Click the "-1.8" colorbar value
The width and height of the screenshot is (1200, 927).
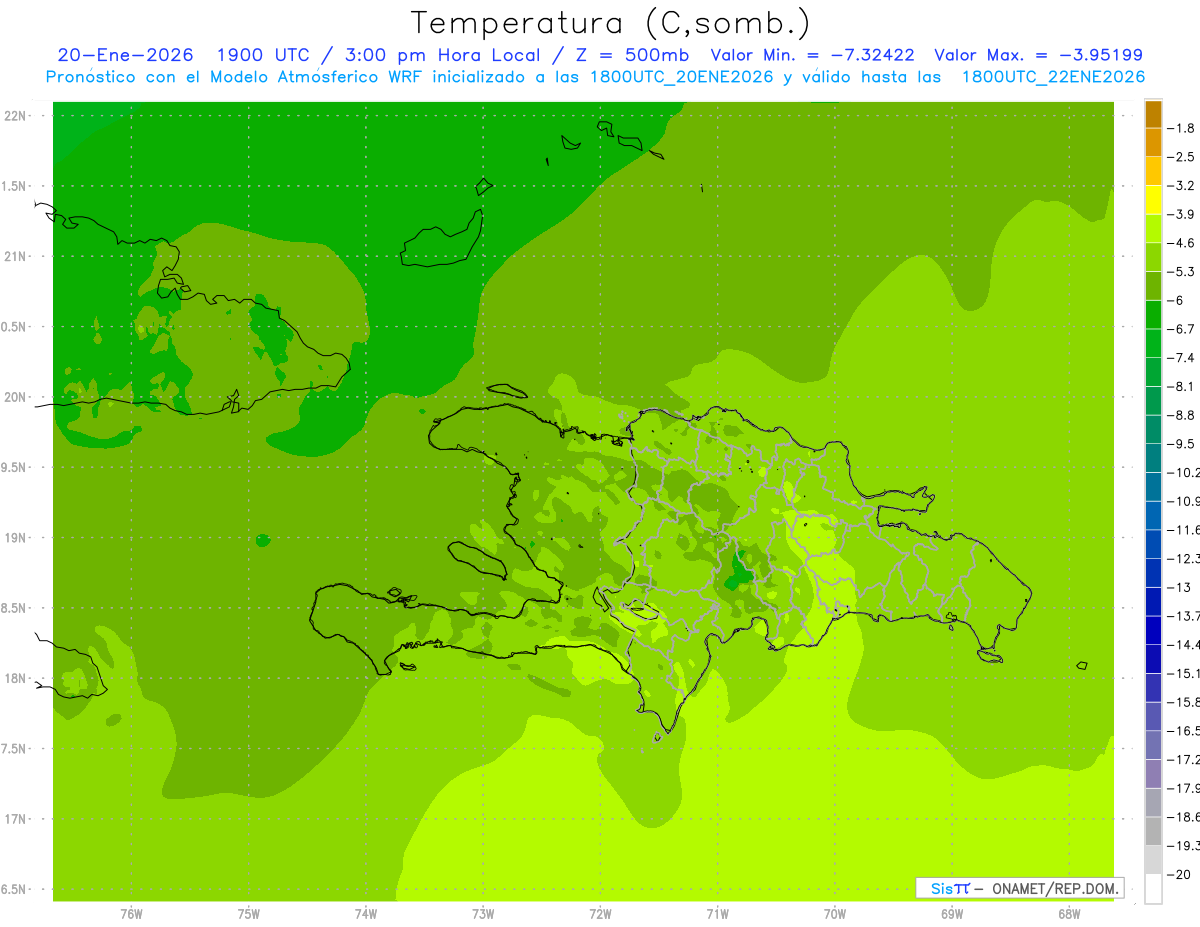1181,128
